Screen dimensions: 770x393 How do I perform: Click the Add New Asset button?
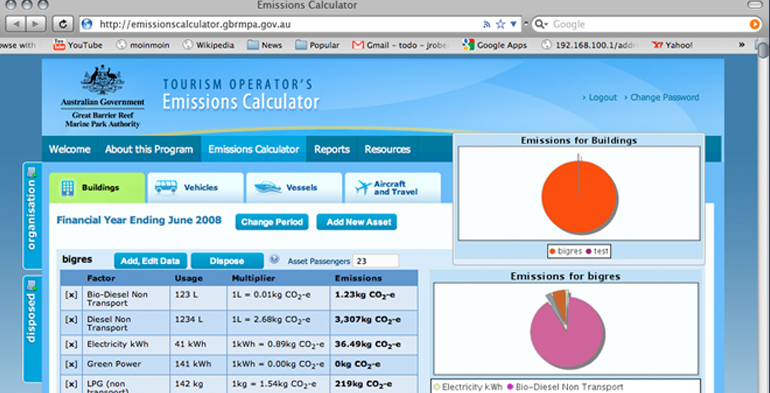[x=357, y=222]
